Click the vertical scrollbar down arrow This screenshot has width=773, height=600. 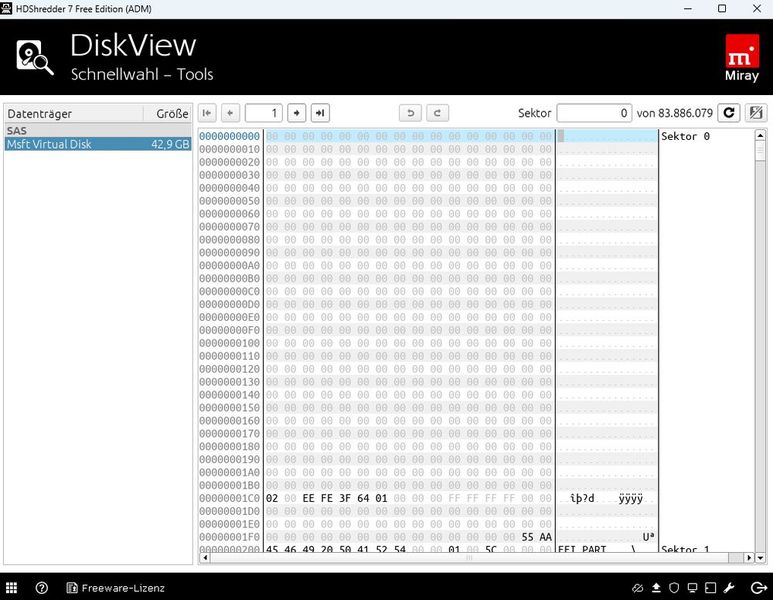click(x=760, y=558)
